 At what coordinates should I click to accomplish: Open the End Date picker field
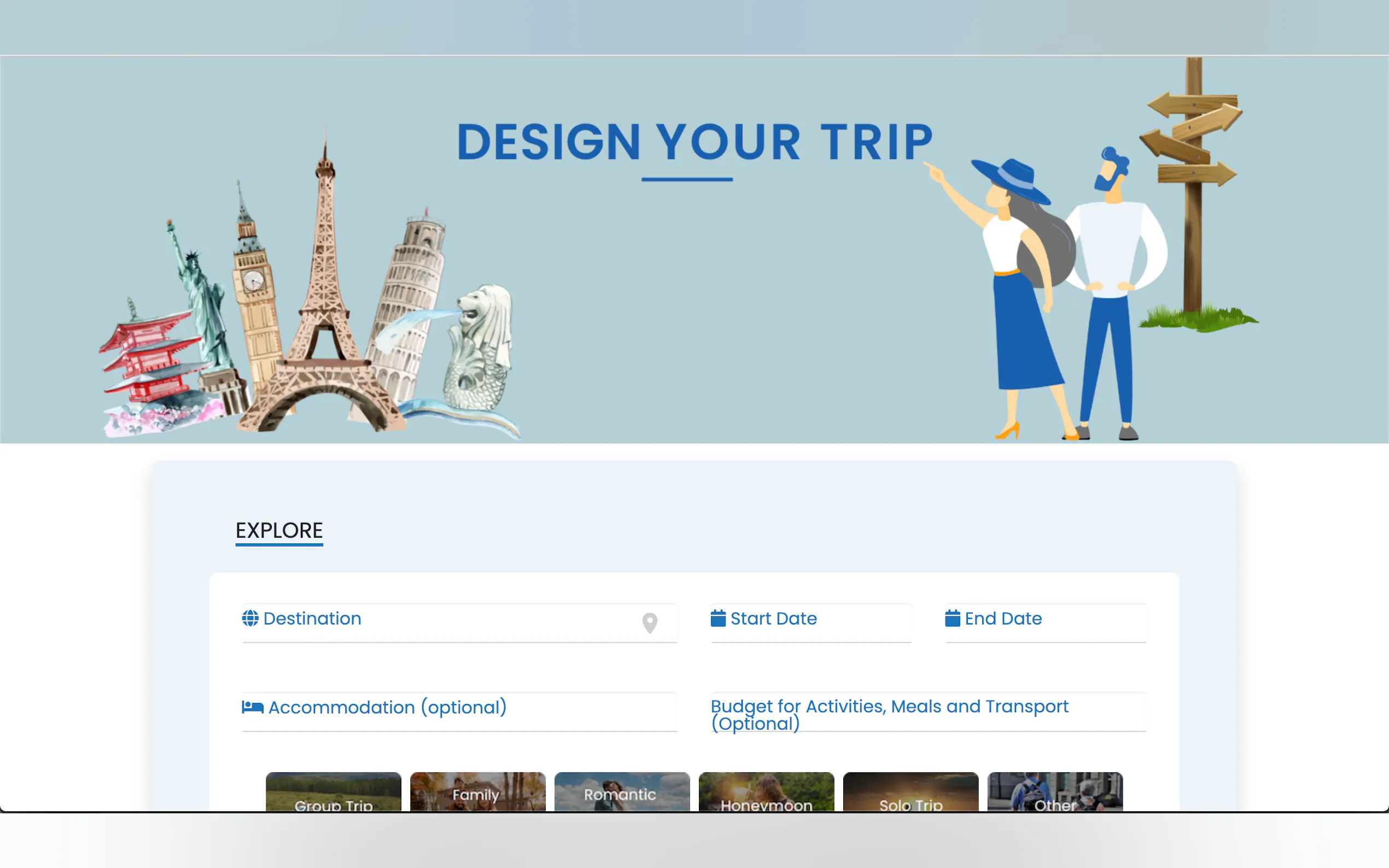(x=1045, y=623)
